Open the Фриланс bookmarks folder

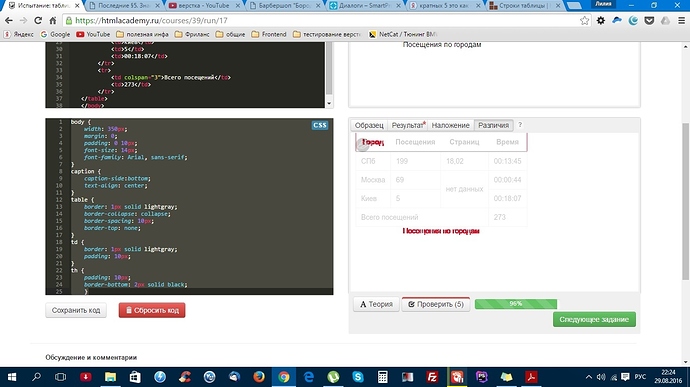192,34
